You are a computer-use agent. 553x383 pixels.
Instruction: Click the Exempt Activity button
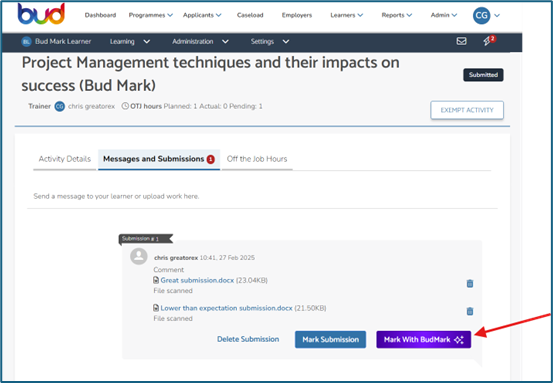pyautogui.click(x=467, y=110)
